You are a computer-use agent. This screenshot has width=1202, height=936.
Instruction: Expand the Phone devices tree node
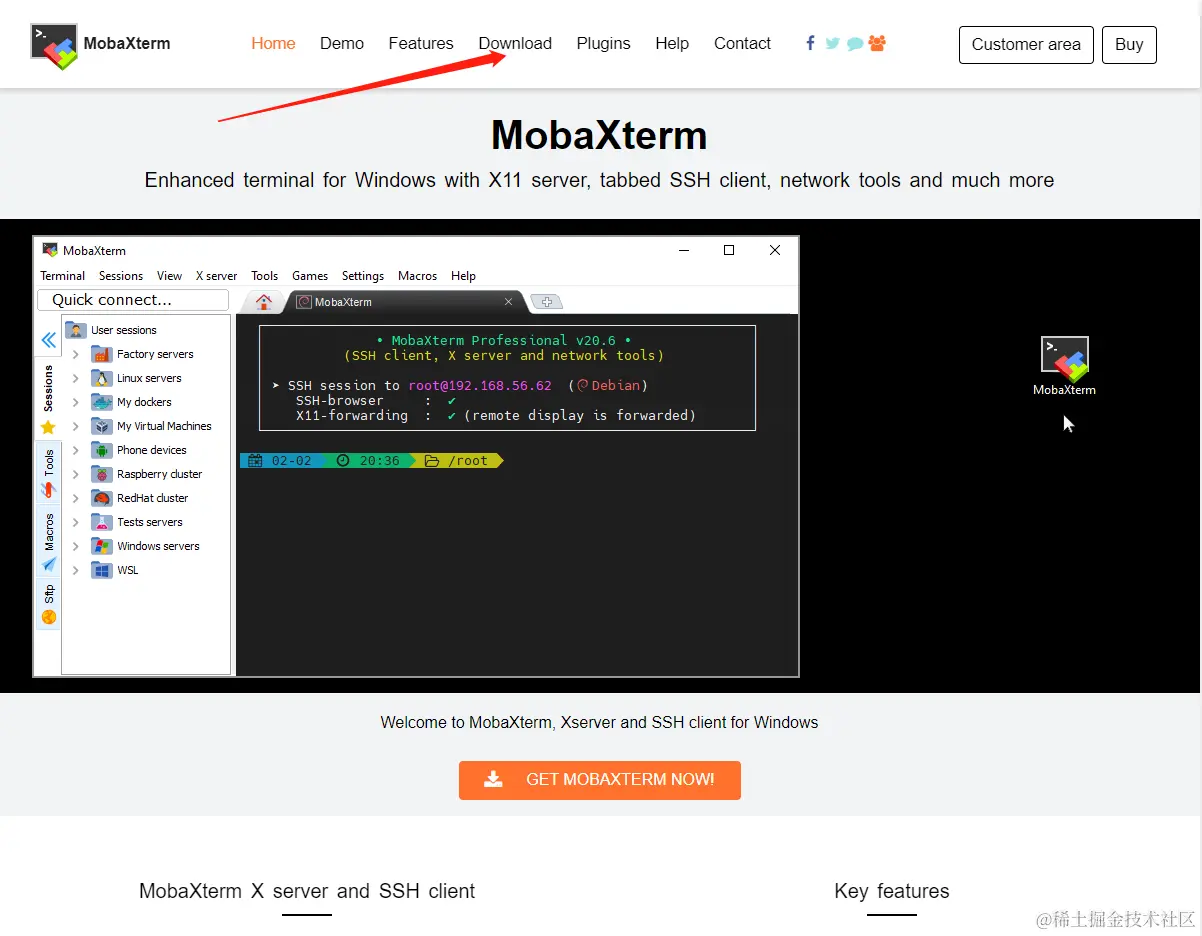click(x=75, y=450)
